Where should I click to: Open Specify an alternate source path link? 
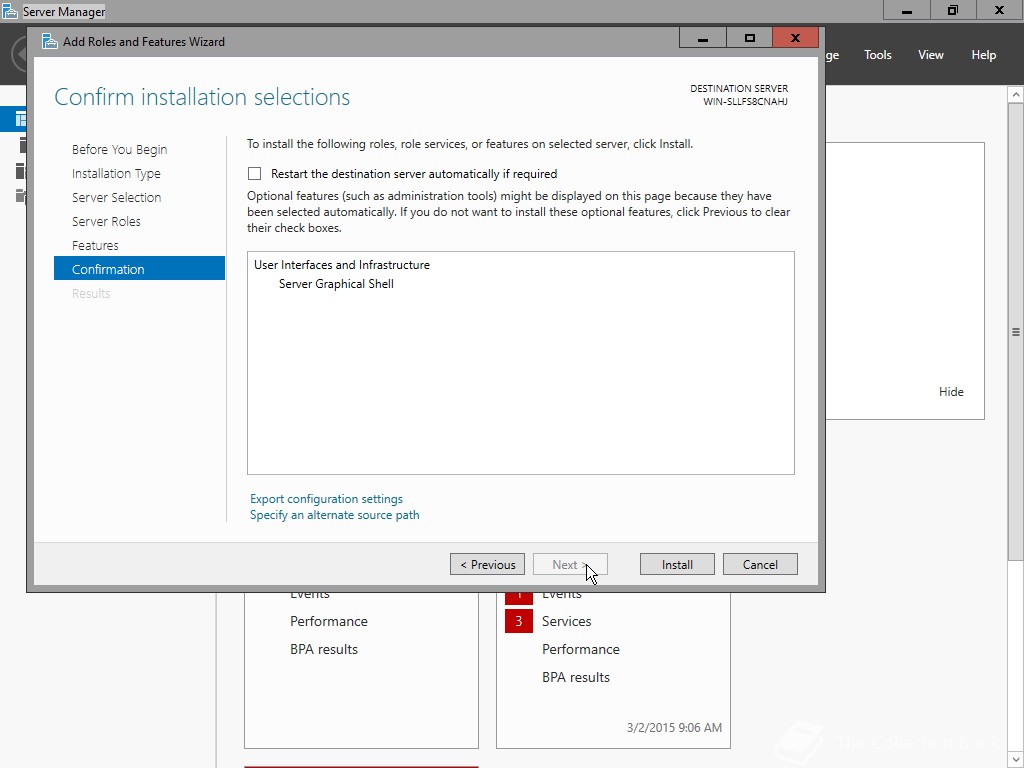tap(334, 515)
